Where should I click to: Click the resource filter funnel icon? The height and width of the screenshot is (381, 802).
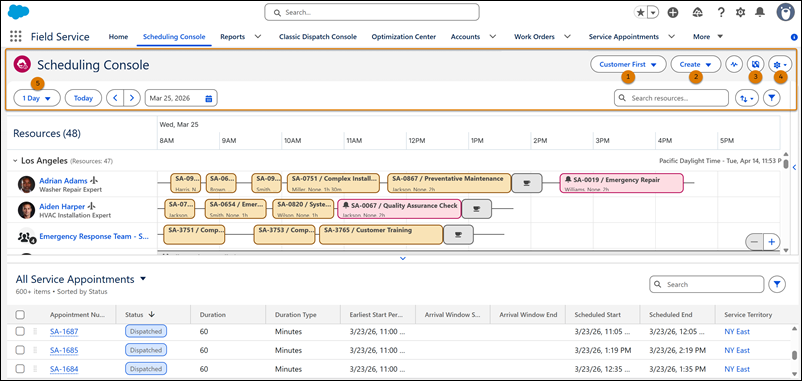pos(771,98)
